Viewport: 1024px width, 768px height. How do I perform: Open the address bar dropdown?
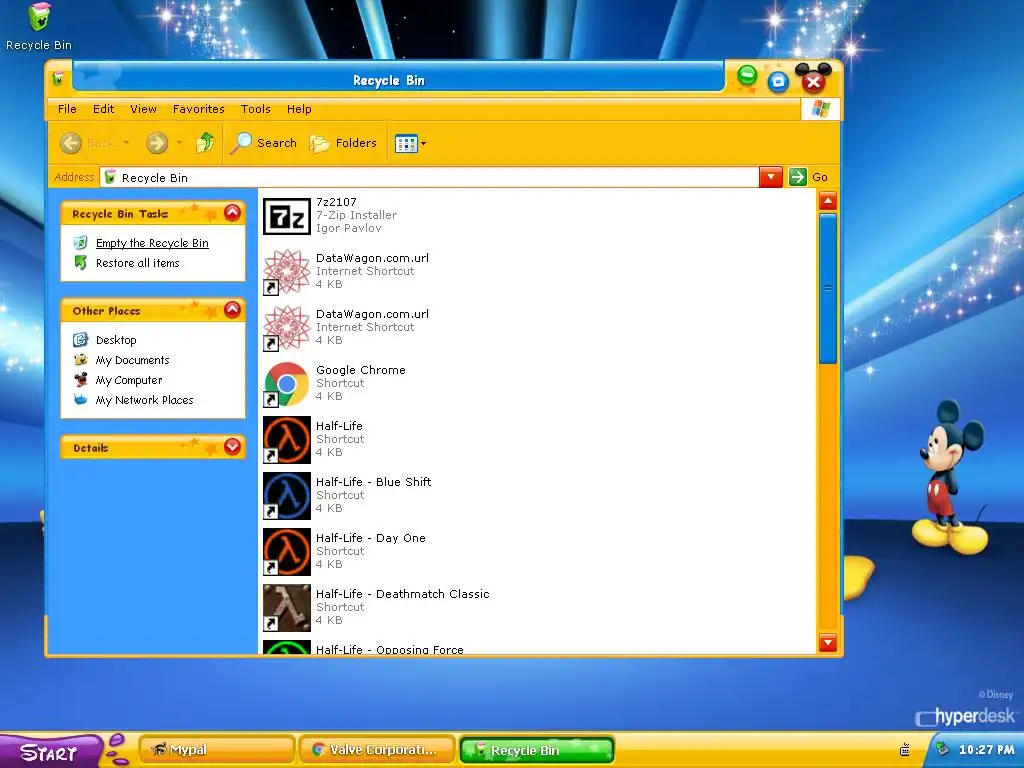click(x=771, y=177)
